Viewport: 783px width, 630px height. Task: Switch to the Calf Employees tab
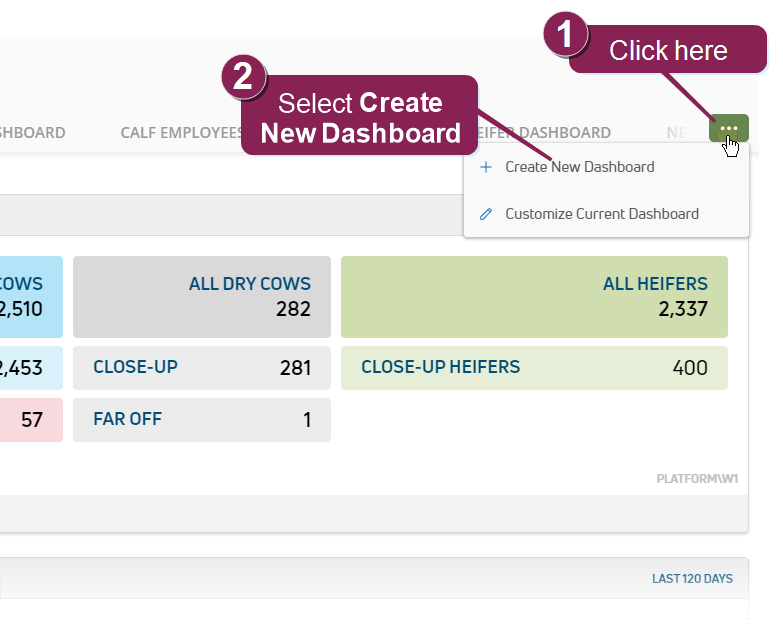tap(181, 132)
